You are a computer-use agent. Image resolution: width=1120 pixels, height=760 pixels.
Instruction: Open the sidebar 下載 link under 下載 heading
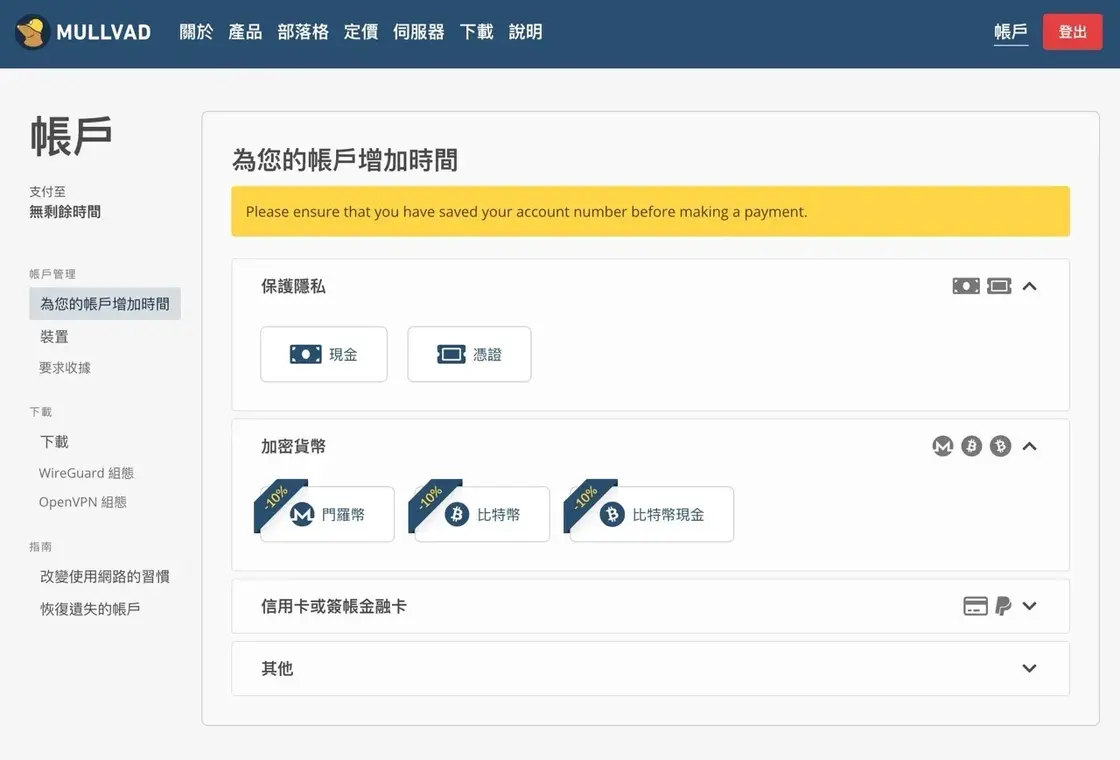coord(54,442)
